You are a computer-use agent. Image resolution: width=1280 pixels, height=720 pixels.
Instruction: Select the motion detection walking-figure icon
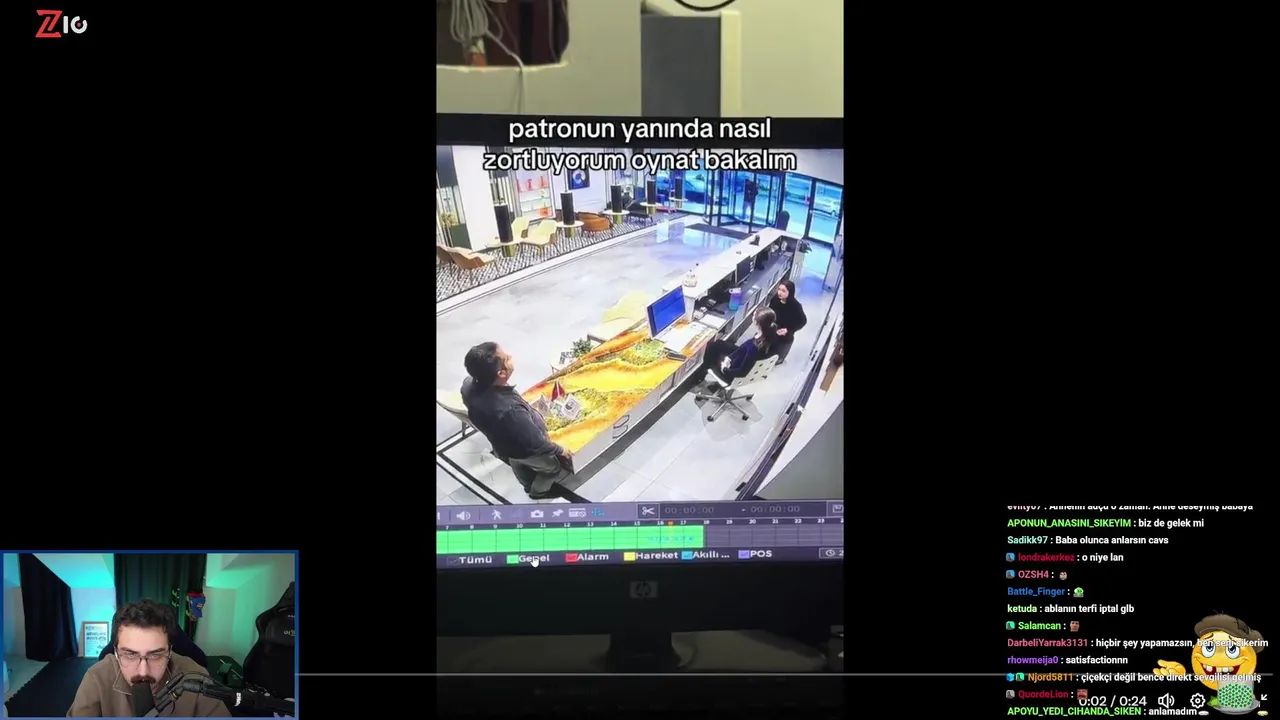coord(496,514)
